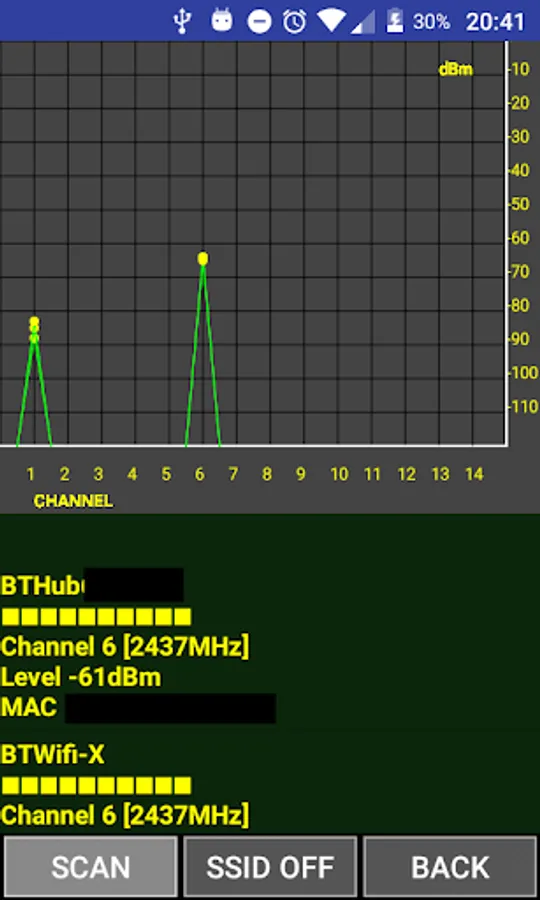The width and height of the screenshot is (540, 900).
Task: Select the topmost yellow marker on channel 1
Action: [x=34, y=321]
